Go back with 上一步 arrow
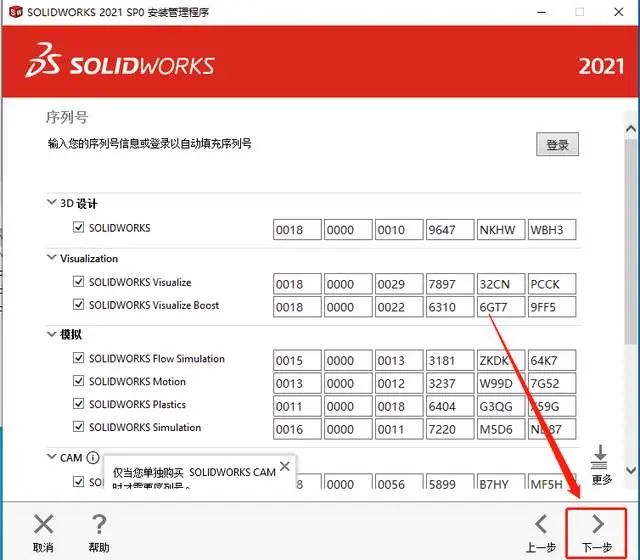This screenshot has width=640, height=560. [x=541, y=524]
